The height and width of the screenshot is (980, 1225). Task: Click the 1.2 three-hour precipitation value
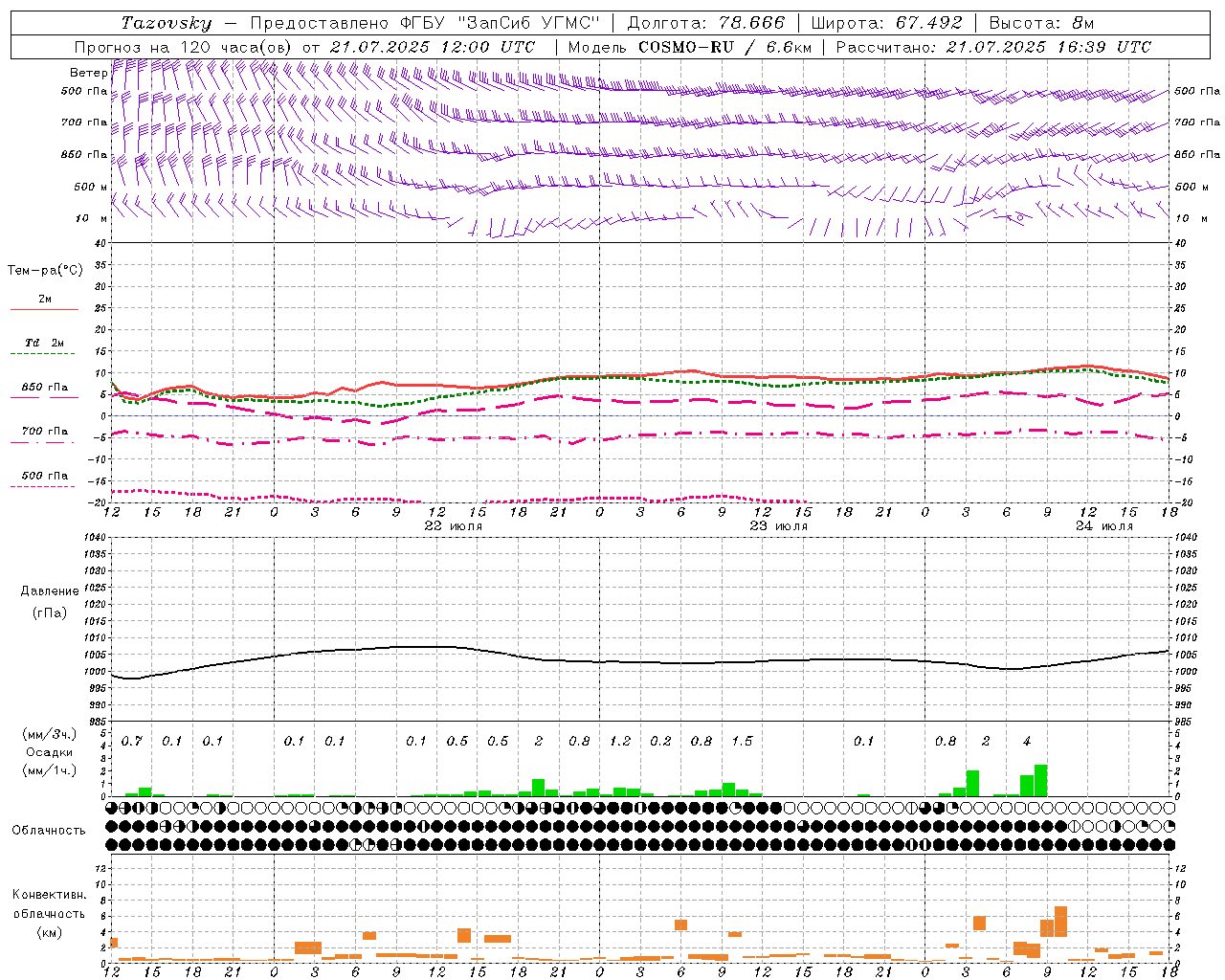pos(620,742)
